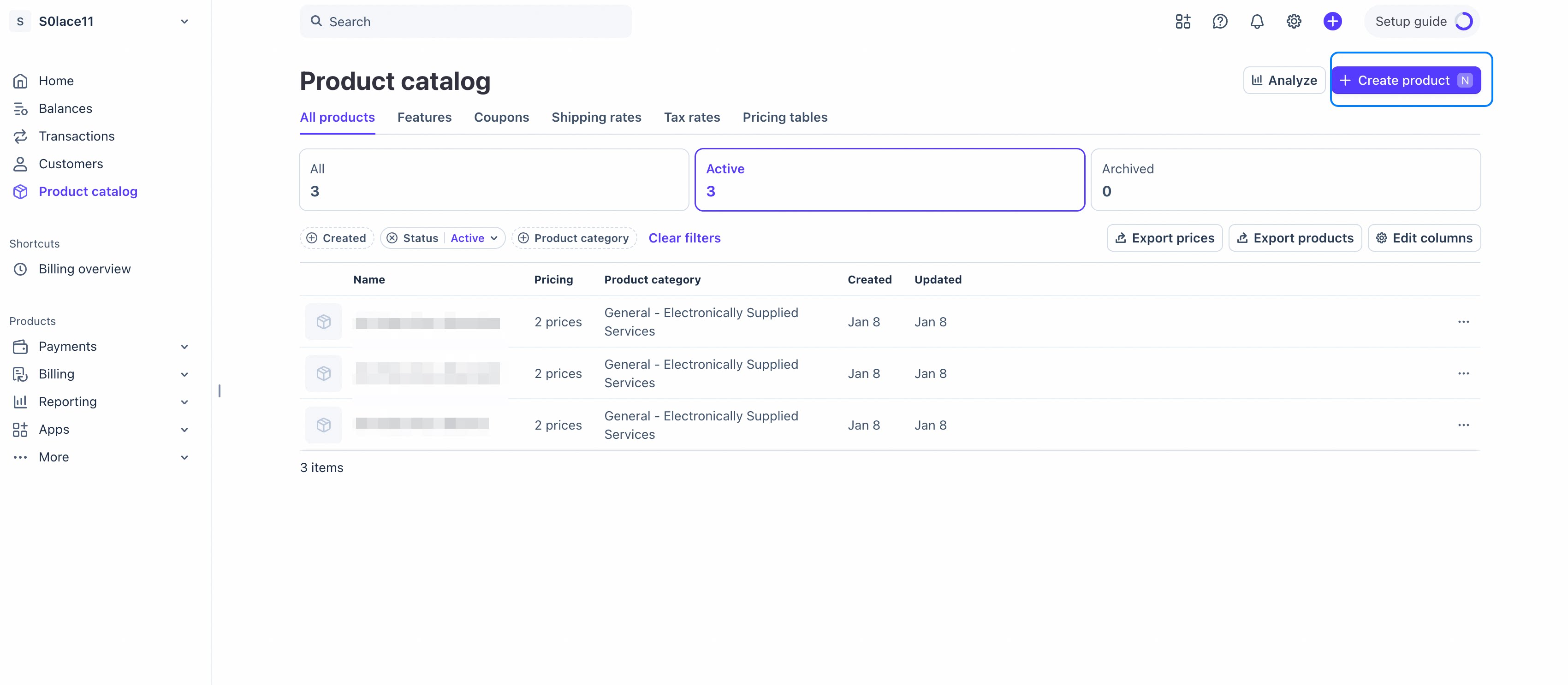Click Export products button
The image size is (1568, 685).
click(1295, 238)
